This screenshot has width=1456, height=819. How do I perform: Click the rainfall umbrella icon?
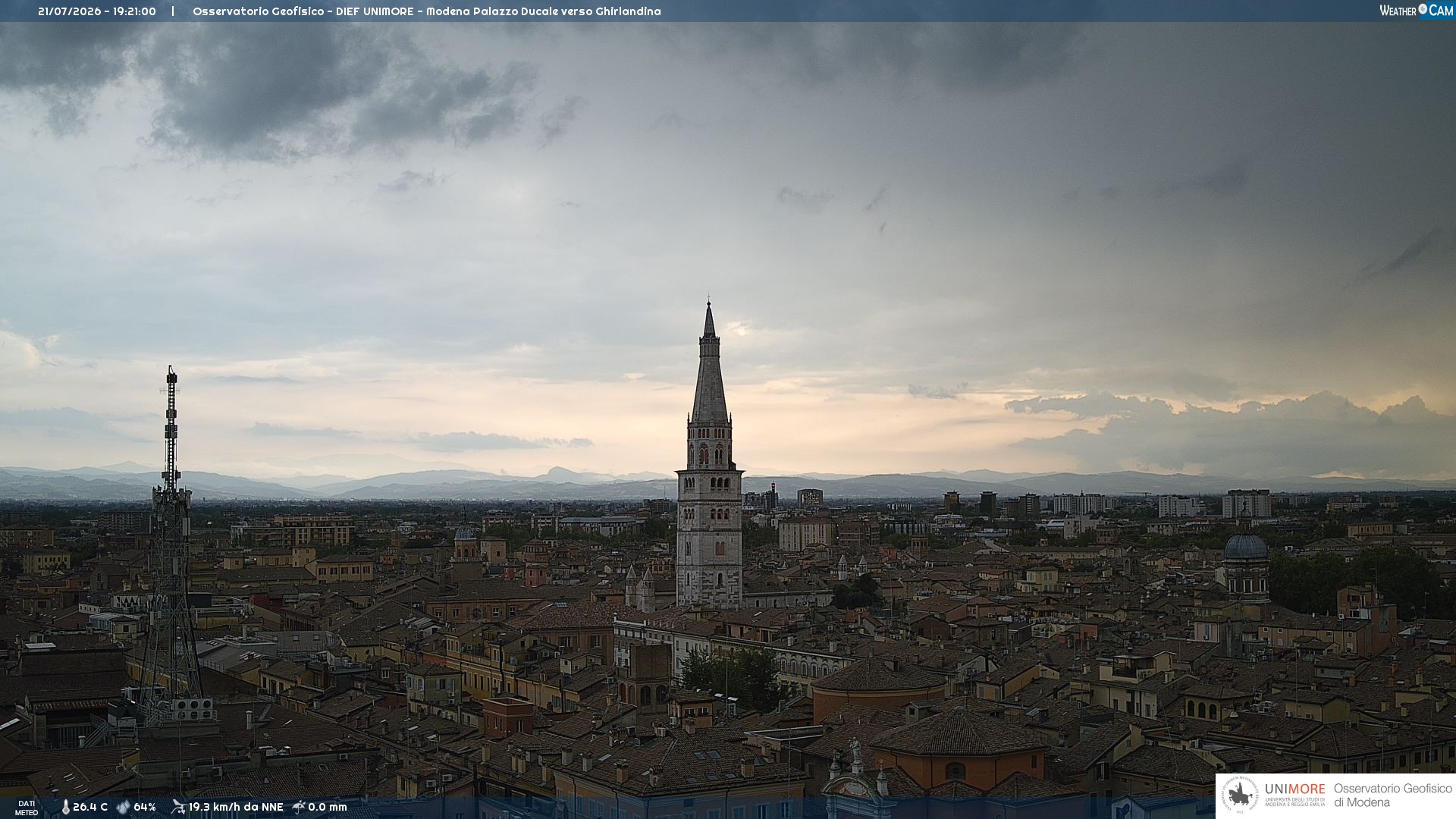(298, 807)
